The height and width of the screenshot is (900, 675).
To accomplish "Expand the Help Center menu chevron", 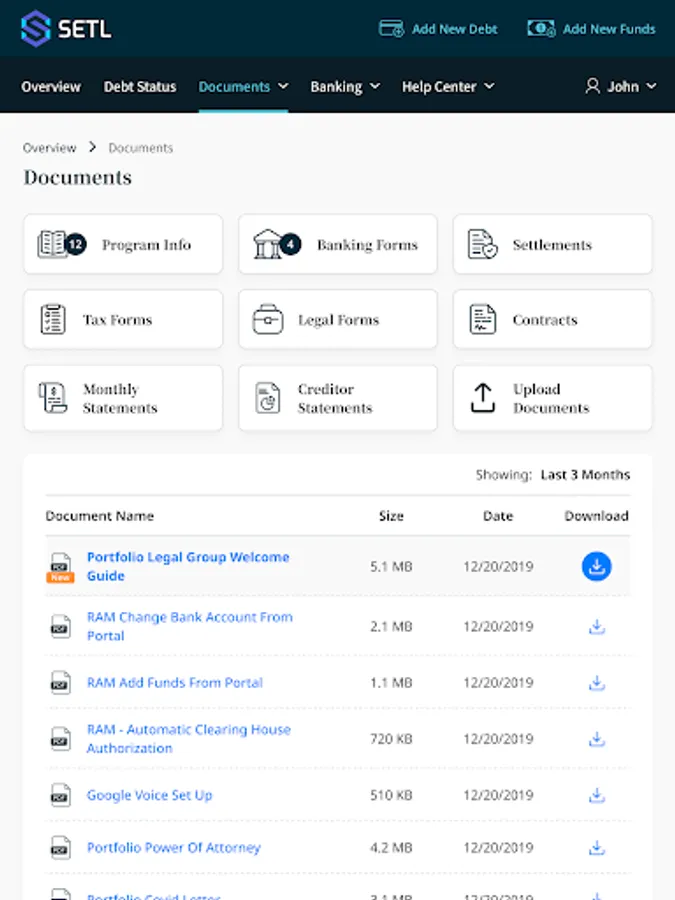I will [489, 86].
